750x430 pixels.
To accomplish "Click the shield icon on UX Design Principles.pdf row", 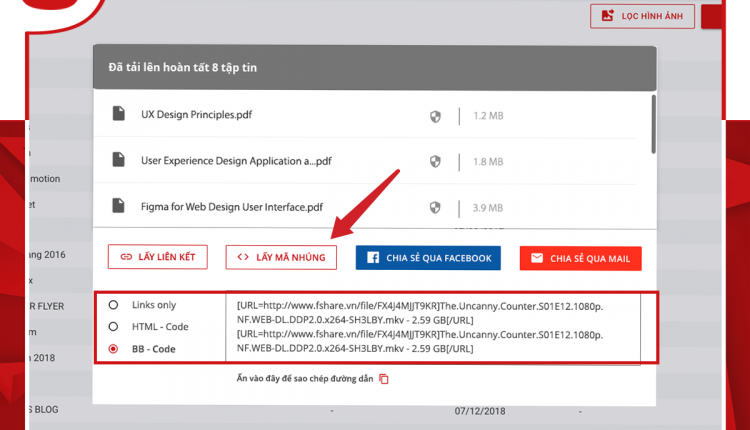I will 435,116.
